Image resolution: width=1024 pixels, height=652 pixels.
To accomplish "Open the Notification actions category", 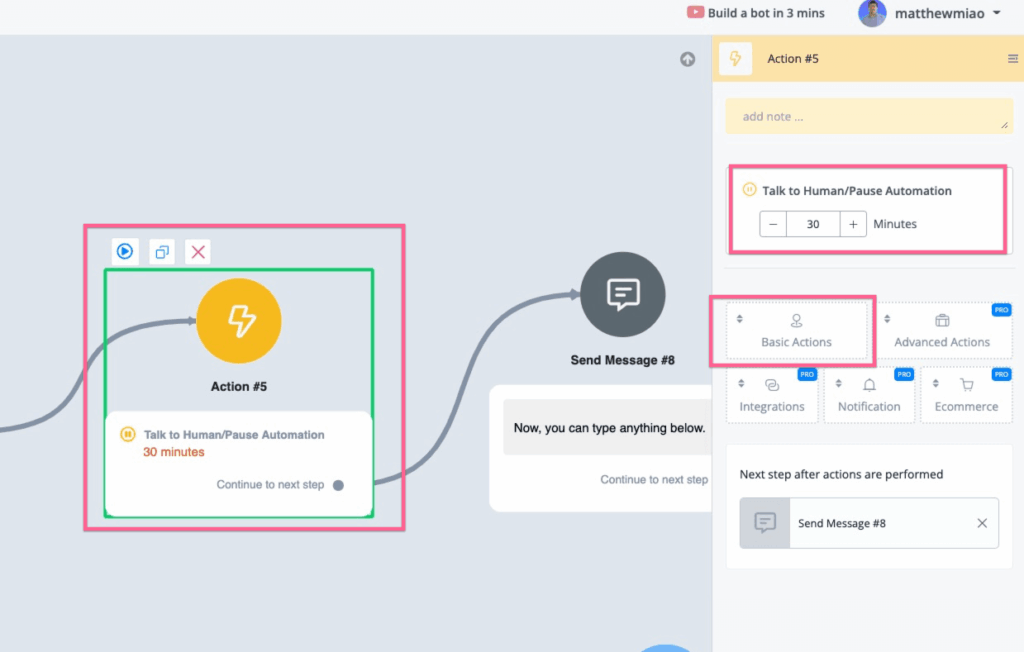I will tap(869, 395).
